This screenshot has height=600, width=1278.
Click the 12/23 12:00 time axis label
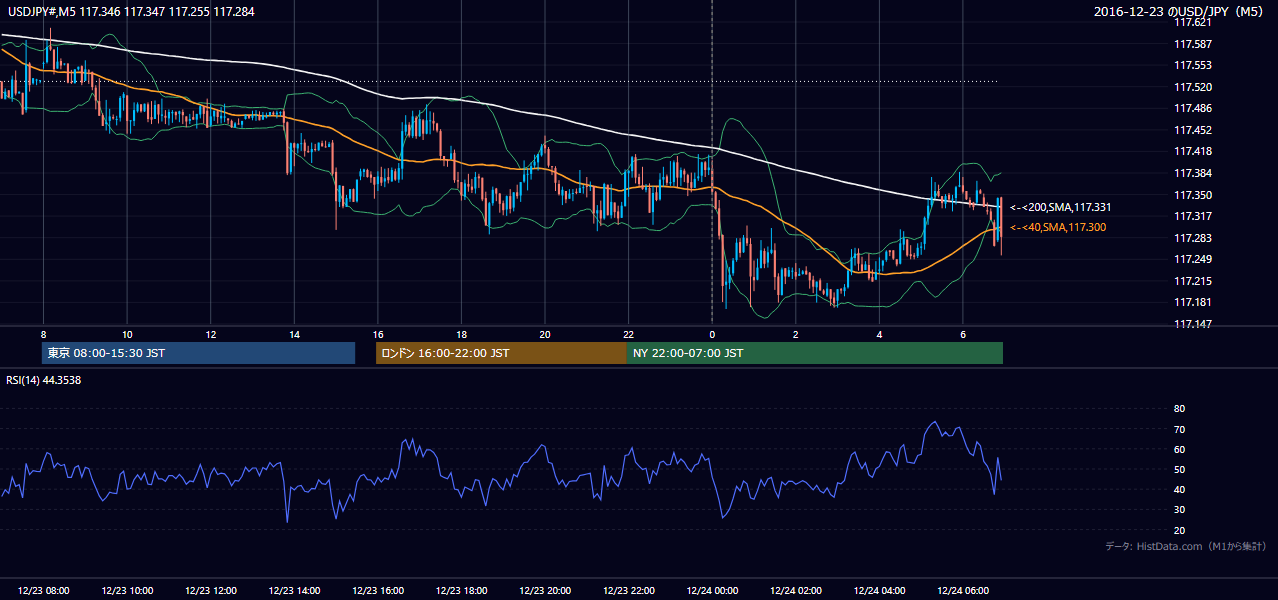pos(211,591)
